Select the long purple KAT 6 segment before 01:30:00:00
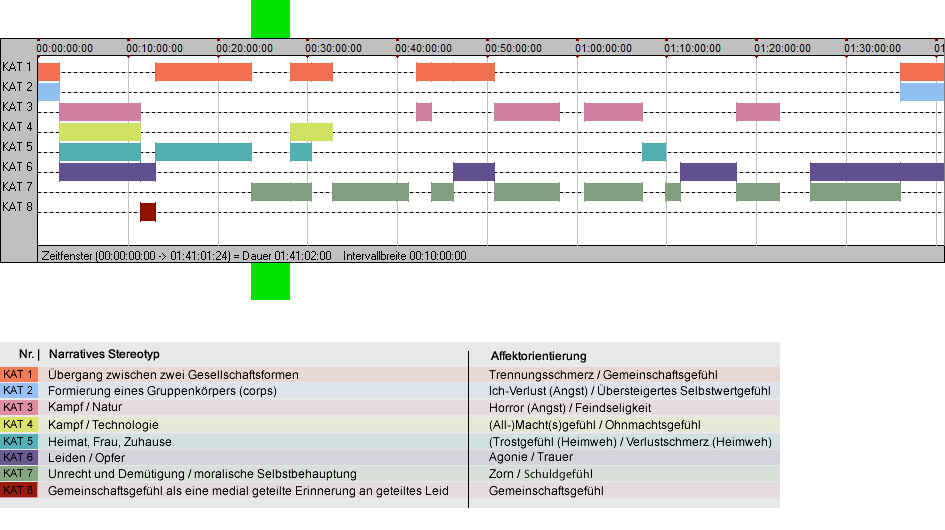The height and width of the screenshot is (530, 945). click(x=877, y=172)
